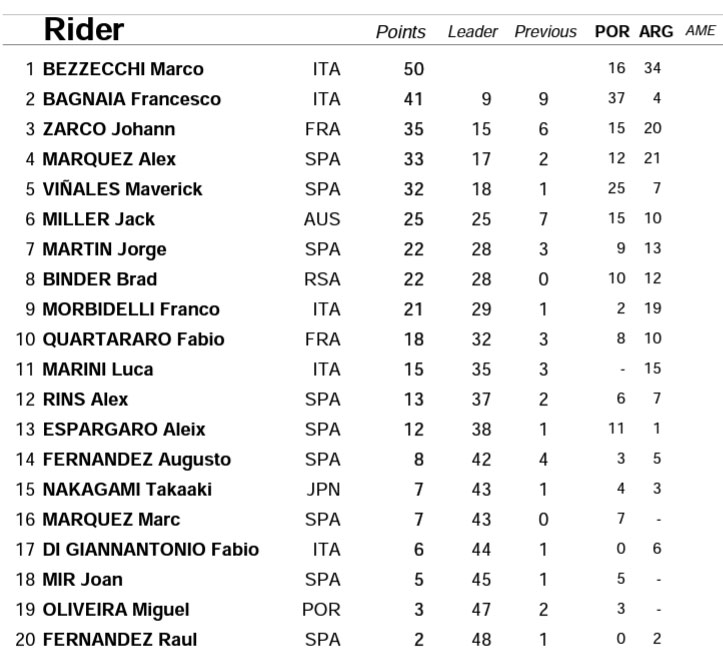723x658 pixels.
Task: Click ZARCO Johann's name
Action: tap(109, 129)
